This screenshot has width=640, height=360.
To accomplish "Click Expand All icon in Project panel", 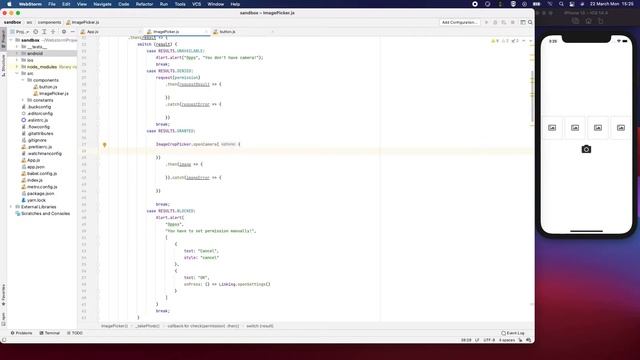I will tap(44, 32).
